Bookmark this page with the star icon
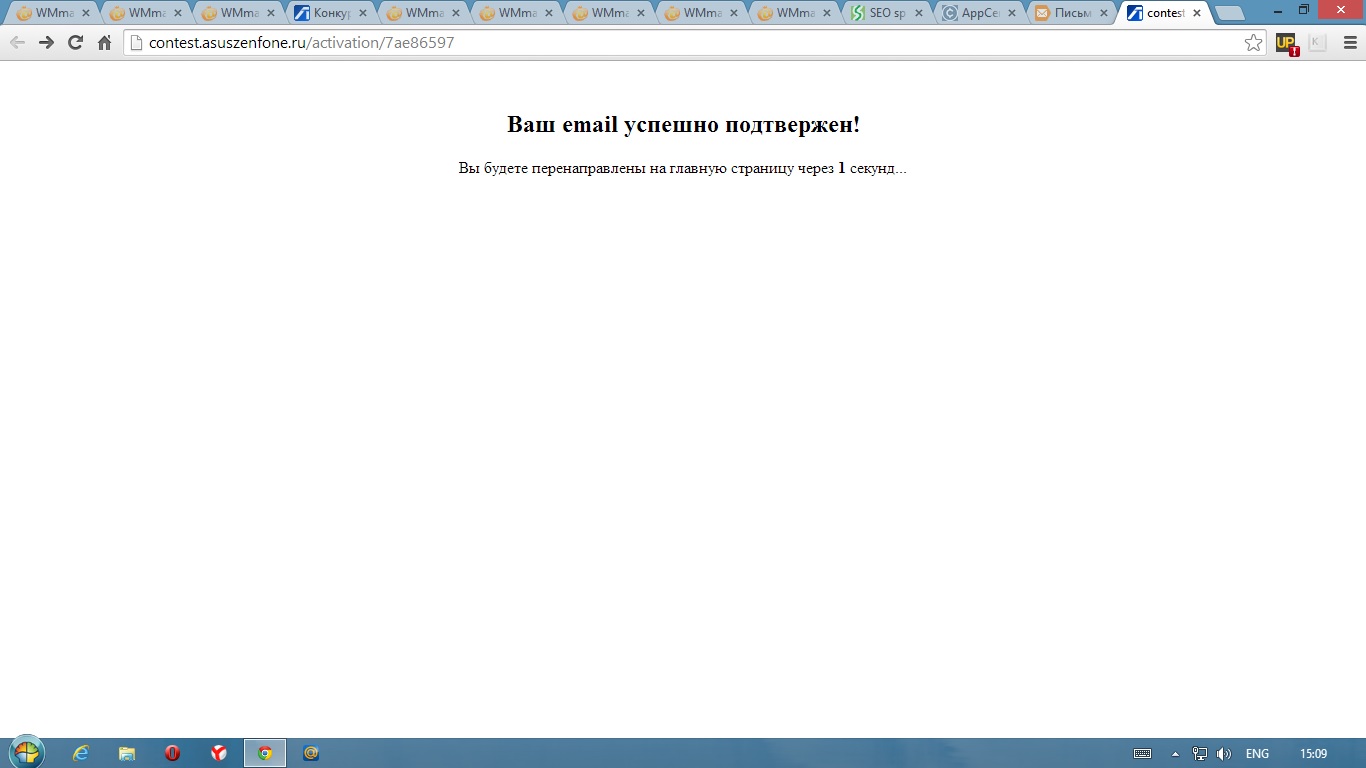Image resolution: width=1366 pixels, height=768 pixels. point(1253,43)
